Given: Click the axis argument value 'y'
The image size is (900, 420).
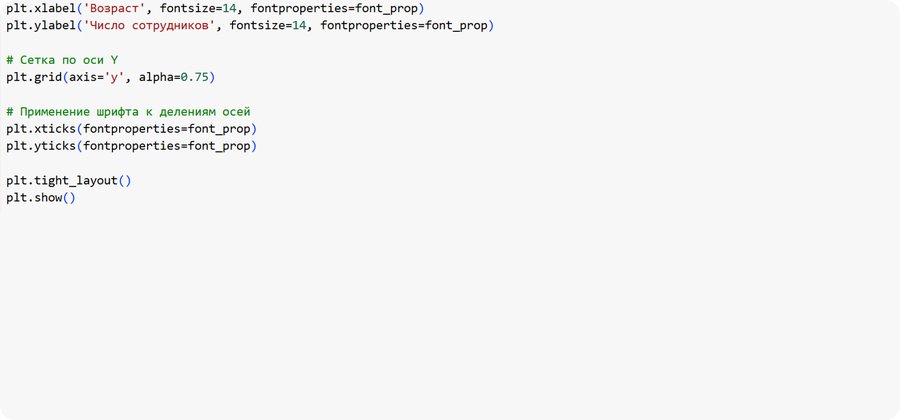Looking at the screenshot, I should coord(115,77).
